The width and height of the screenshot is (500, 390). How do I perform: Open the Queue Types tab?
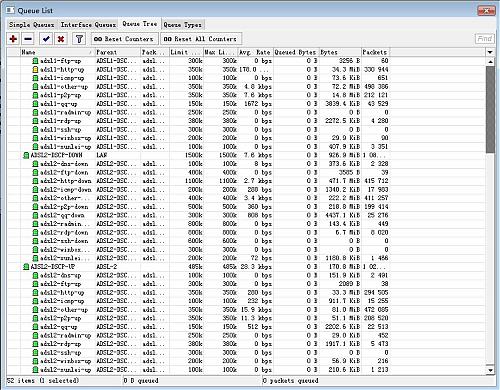[182, 25]
